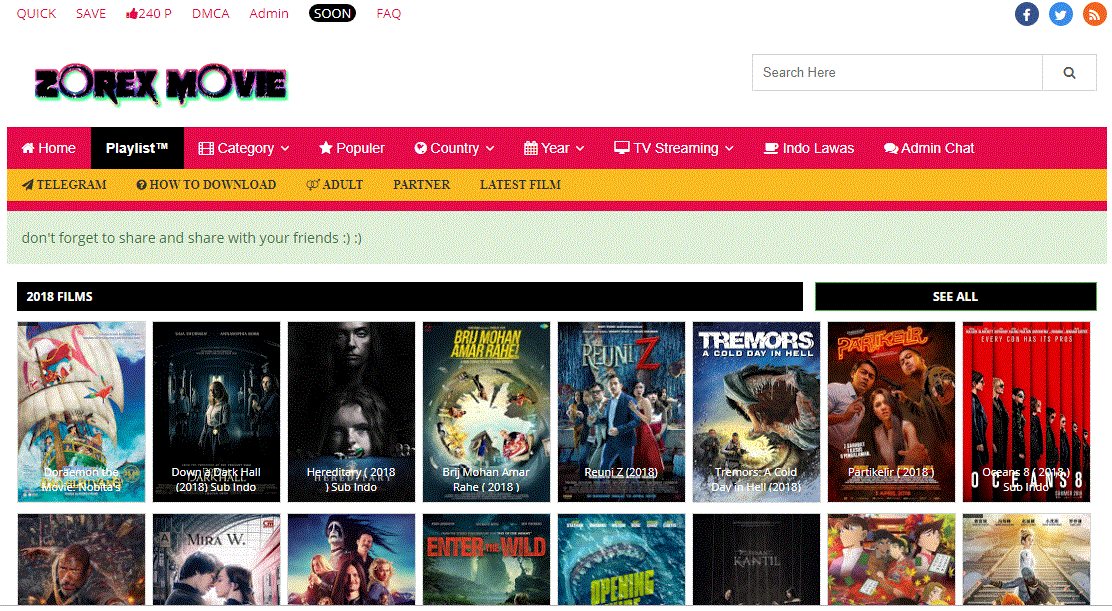Open the Twitter social icon
1112x611 pixels.
[1060, 13]
